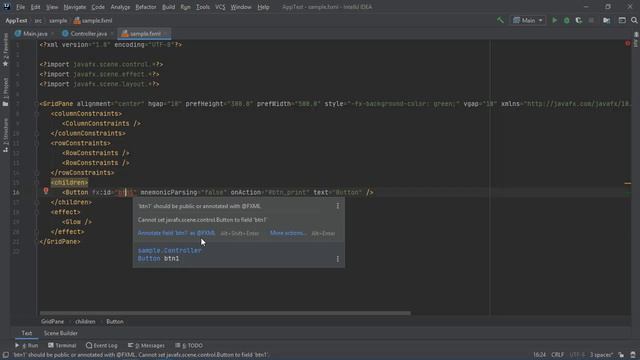Open Project Structure icon in toolbar
Screen dimensions: 640x360
tap(607, 20)
